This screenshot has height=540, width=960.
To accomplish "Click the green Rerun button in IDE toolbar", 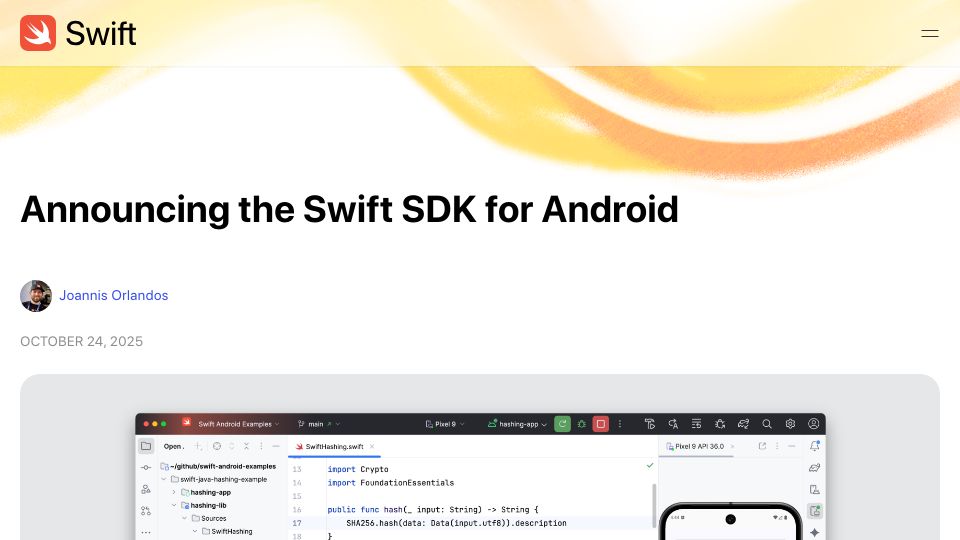I will 562,424.
